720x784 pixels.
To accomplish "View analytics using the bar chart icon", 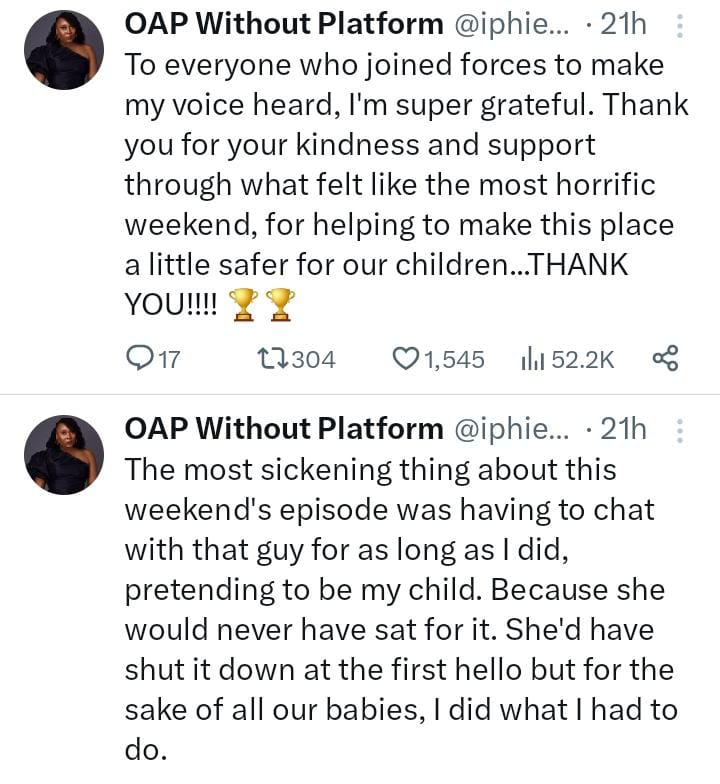I will coord(532,359).
